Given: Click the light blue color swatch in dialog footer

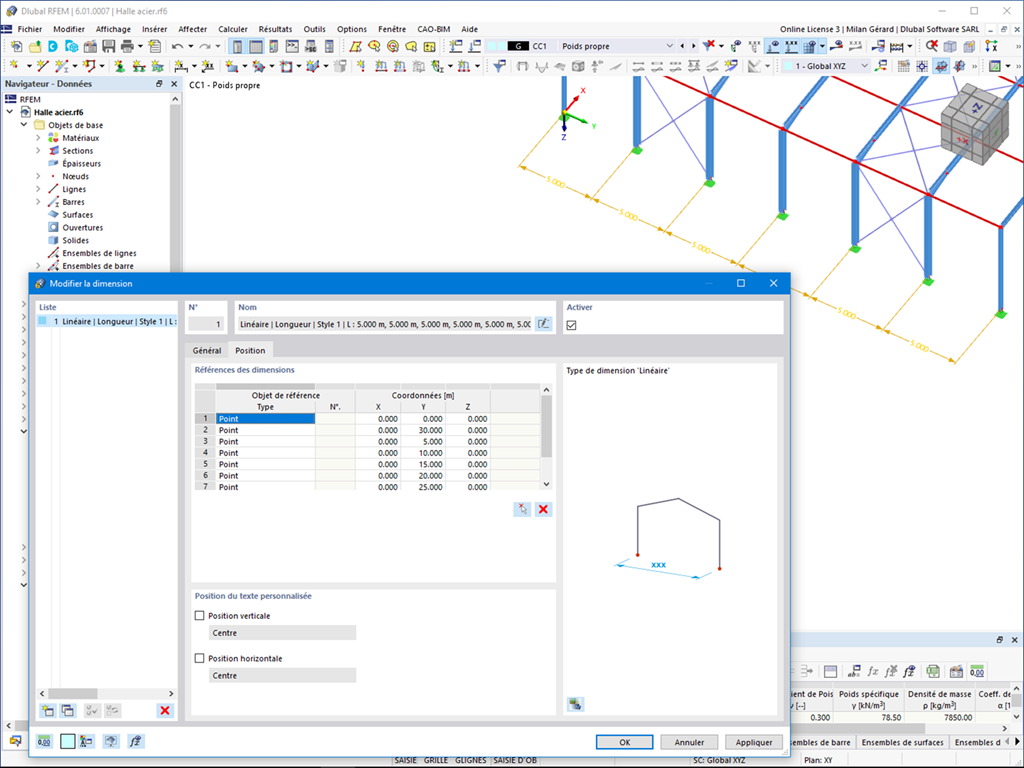Looking at the screenshot, I should pos(67,741).
